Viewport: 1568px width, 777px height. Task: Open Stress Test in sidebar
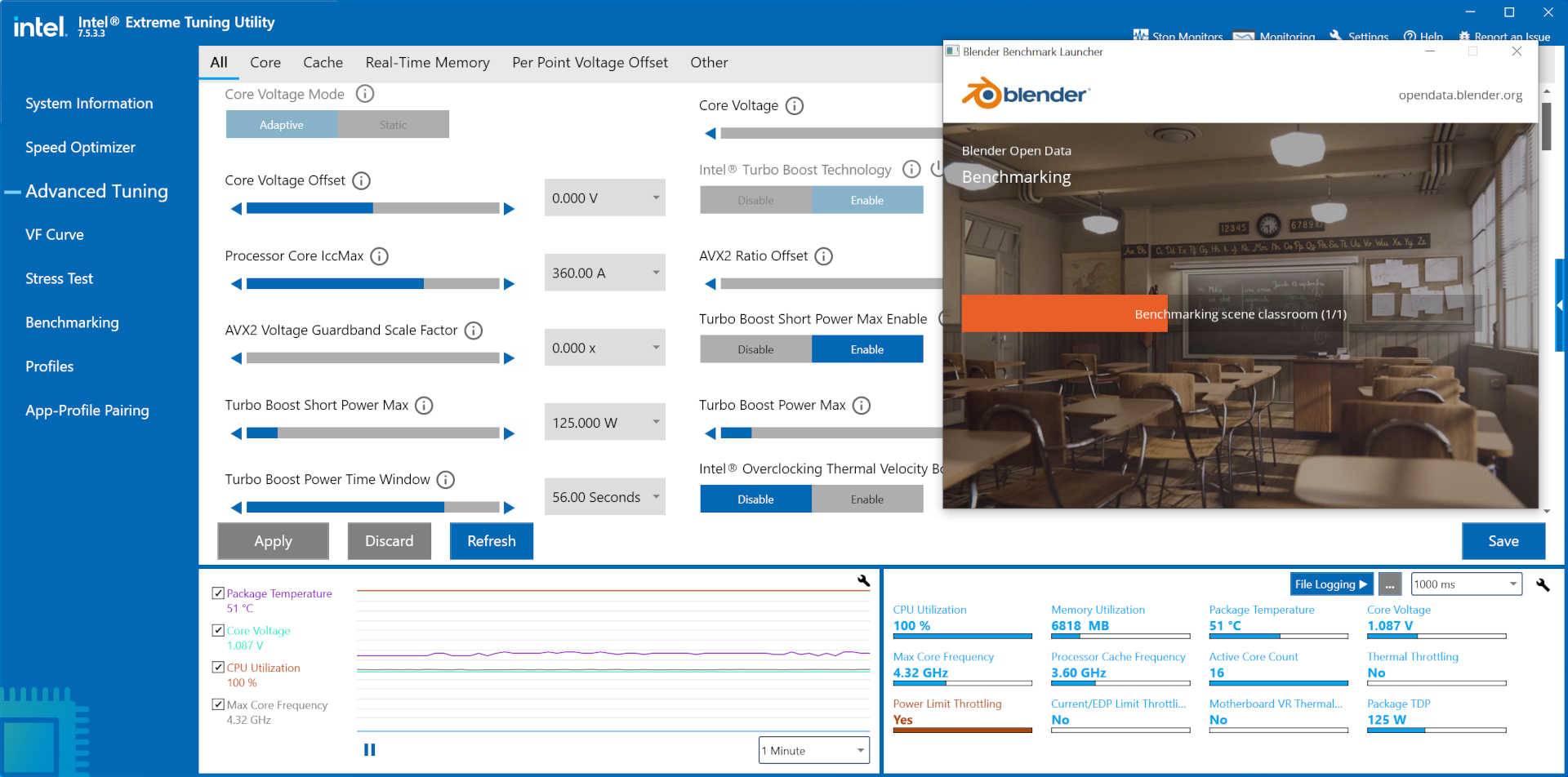(x=59, y=279)
